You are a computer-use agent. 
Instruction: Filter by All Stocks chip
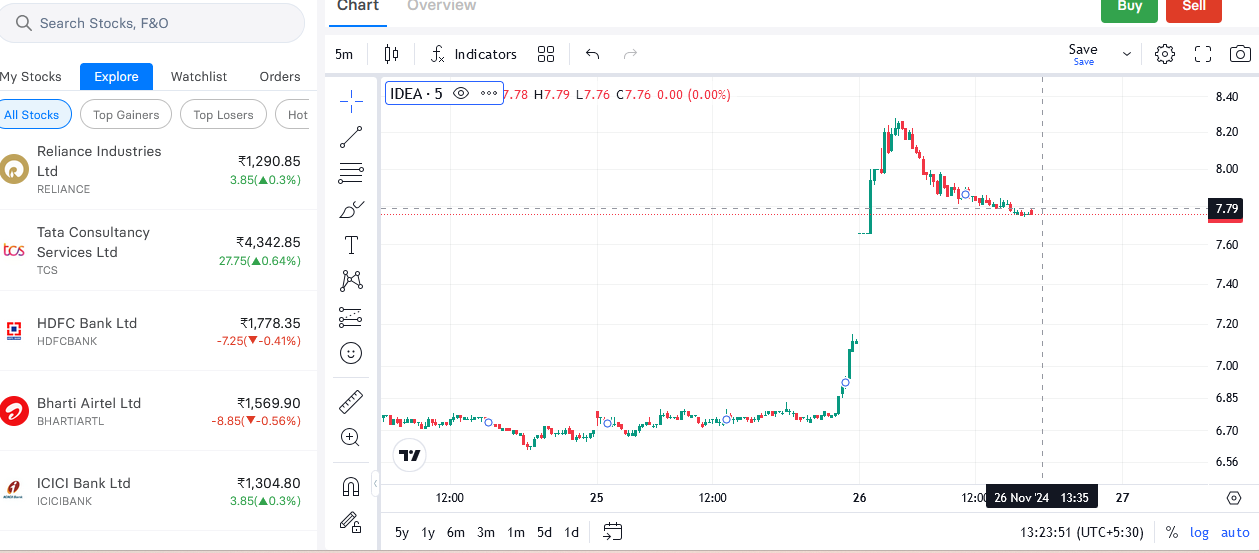(x=34, y=115)
